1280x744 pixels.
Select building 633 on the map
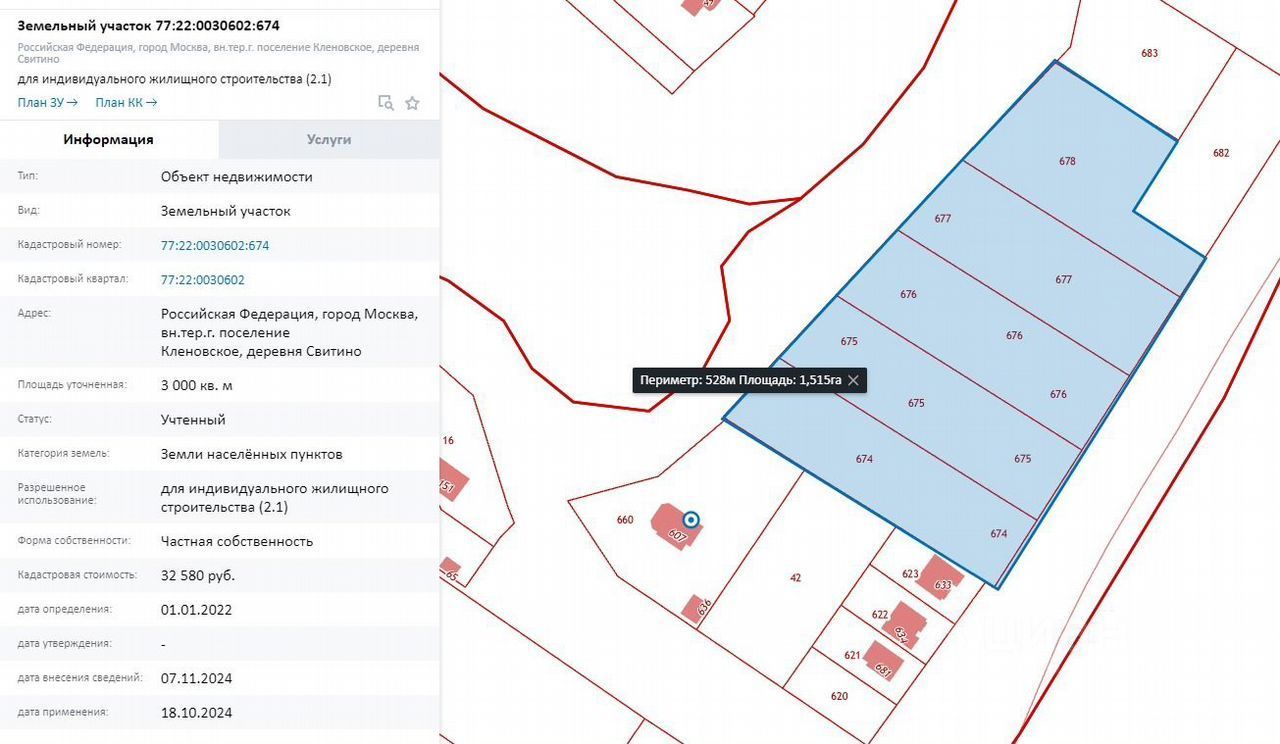[x=941, y=579]
